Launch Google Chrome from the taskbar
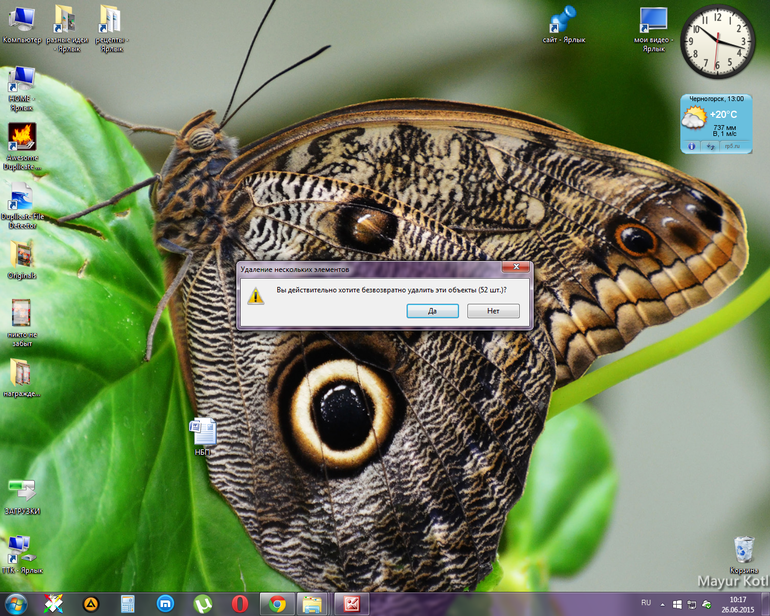770x616 pixels. coord(277,604)
